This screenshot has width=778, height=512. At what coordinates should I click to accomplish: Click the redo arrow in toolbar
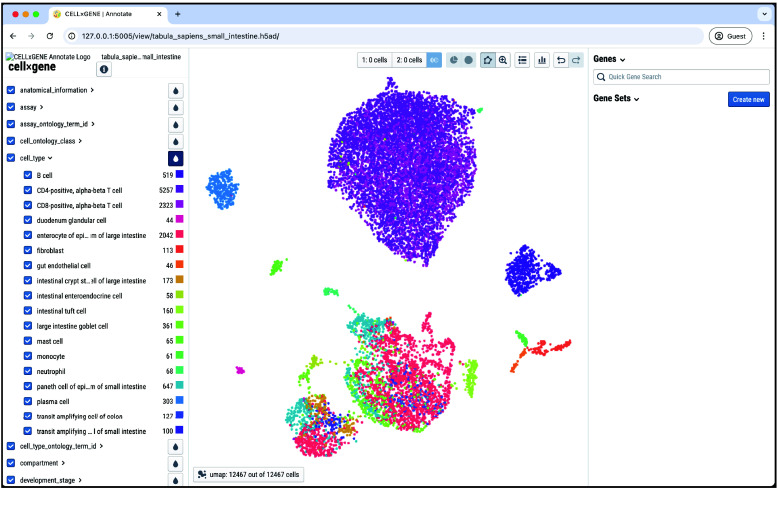575,60
